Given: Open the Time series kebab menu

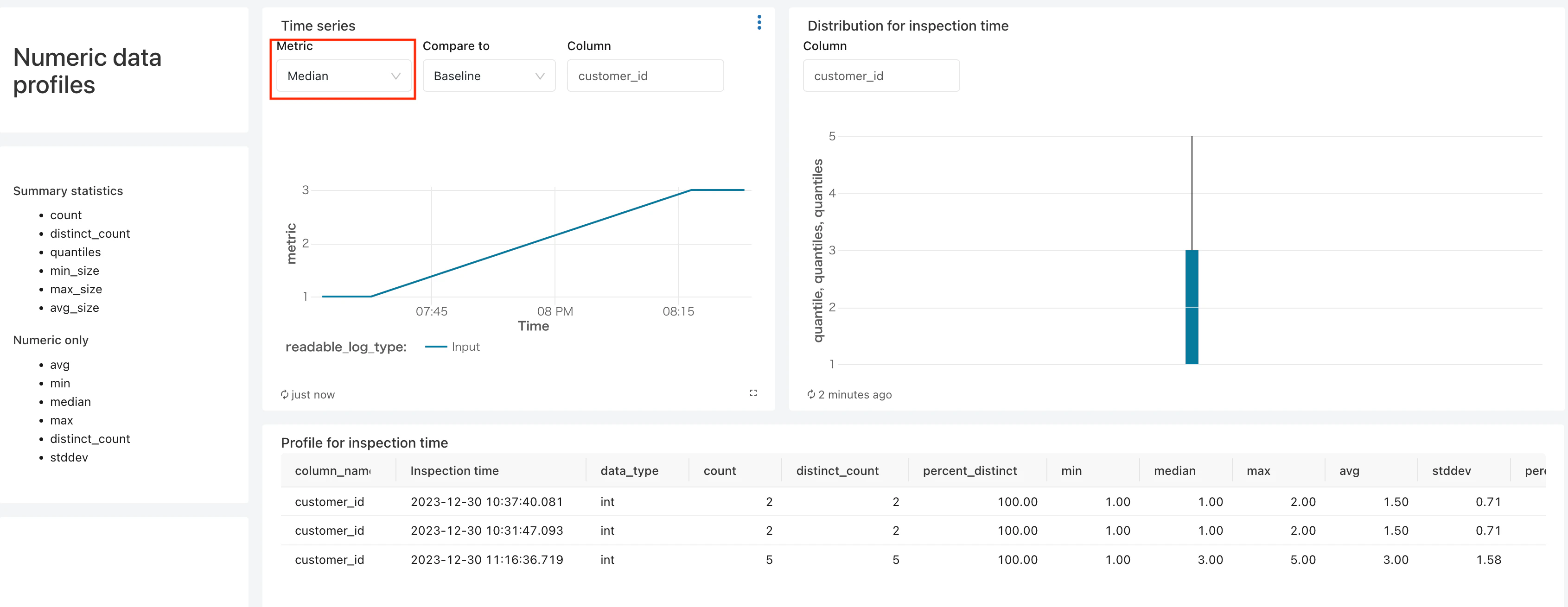Looking at the screenshot, I should coord(759,23).
